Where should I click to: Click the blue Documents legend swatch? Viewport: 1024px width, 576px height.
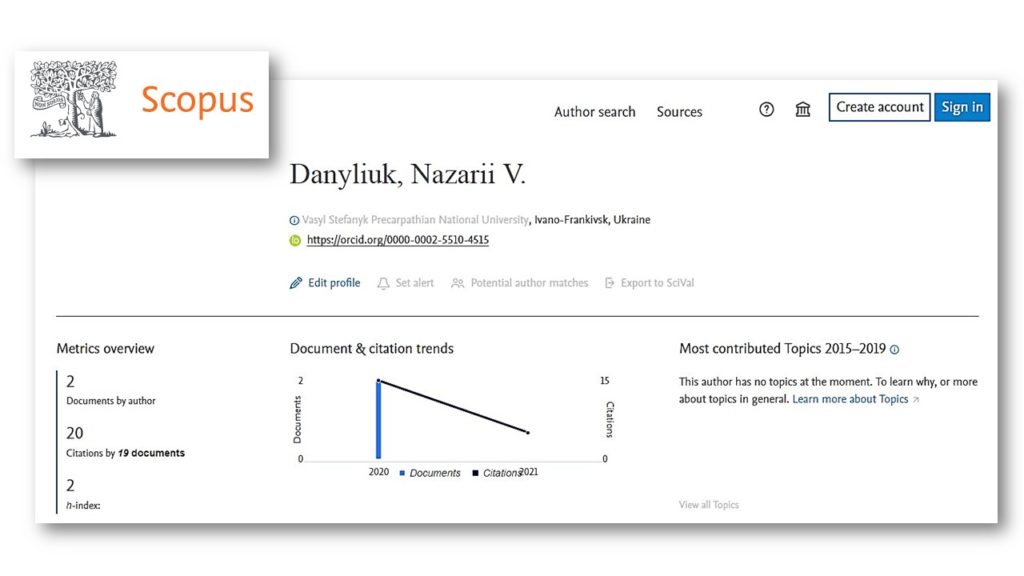click(402, 473)
